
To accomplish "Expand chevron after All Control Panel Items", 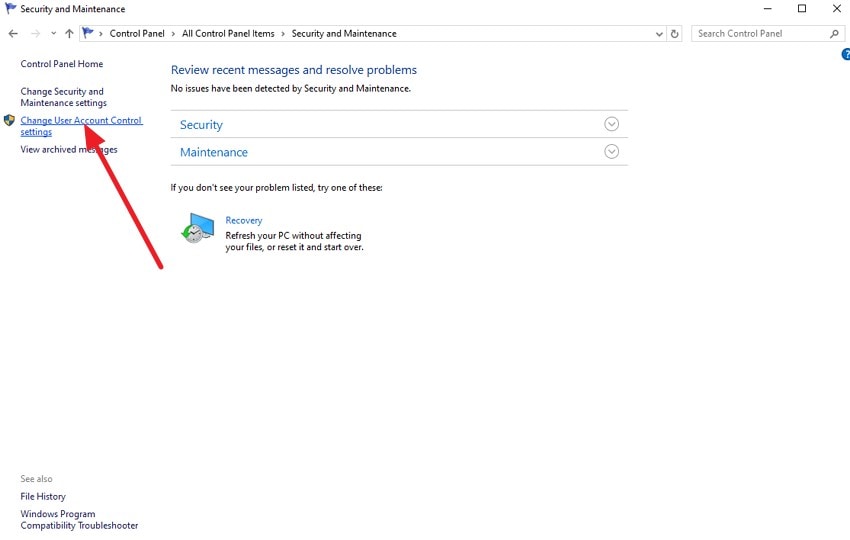I will coord(283,34).
